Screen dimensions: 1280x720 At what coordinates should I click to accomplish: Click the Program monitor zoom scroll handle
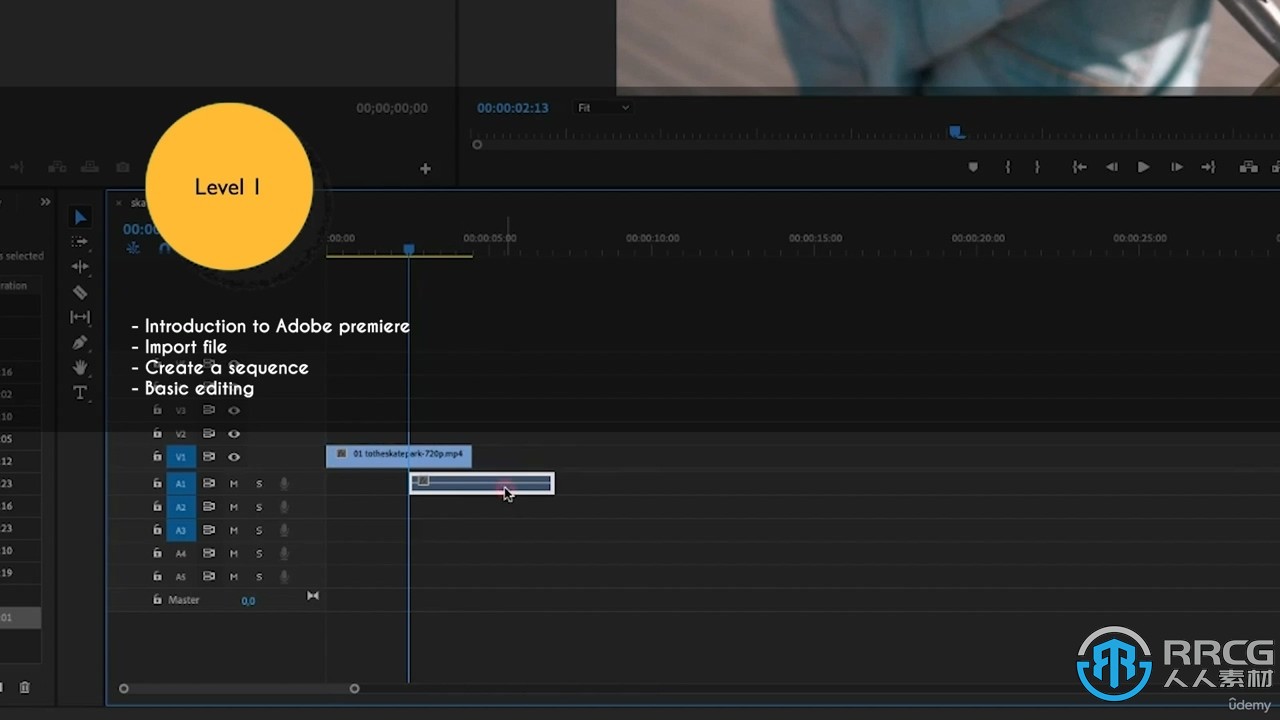[x=477, y=144]
